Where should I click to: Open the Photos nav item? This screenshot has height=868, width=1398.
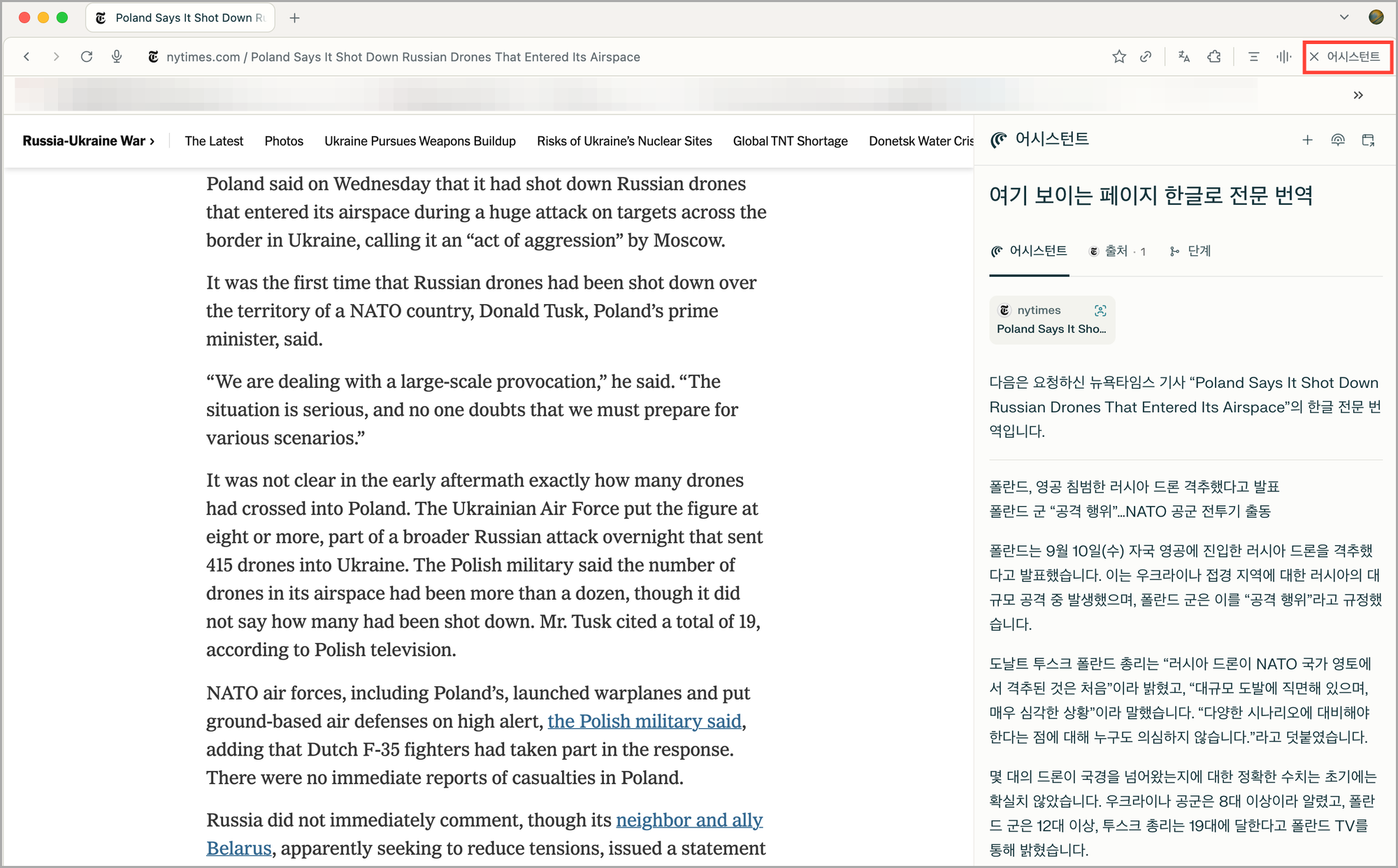point(284,140)
